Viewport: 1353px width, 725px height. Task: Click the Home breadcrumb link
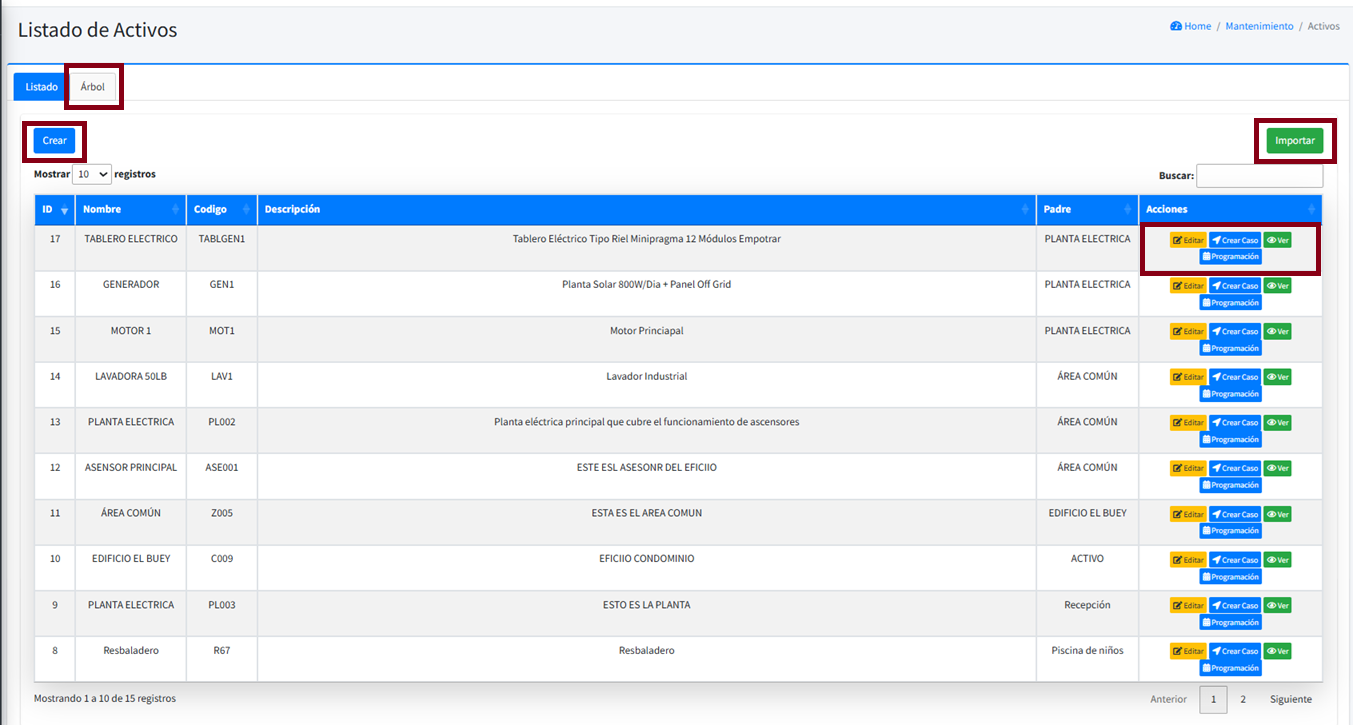point(1190,26)
